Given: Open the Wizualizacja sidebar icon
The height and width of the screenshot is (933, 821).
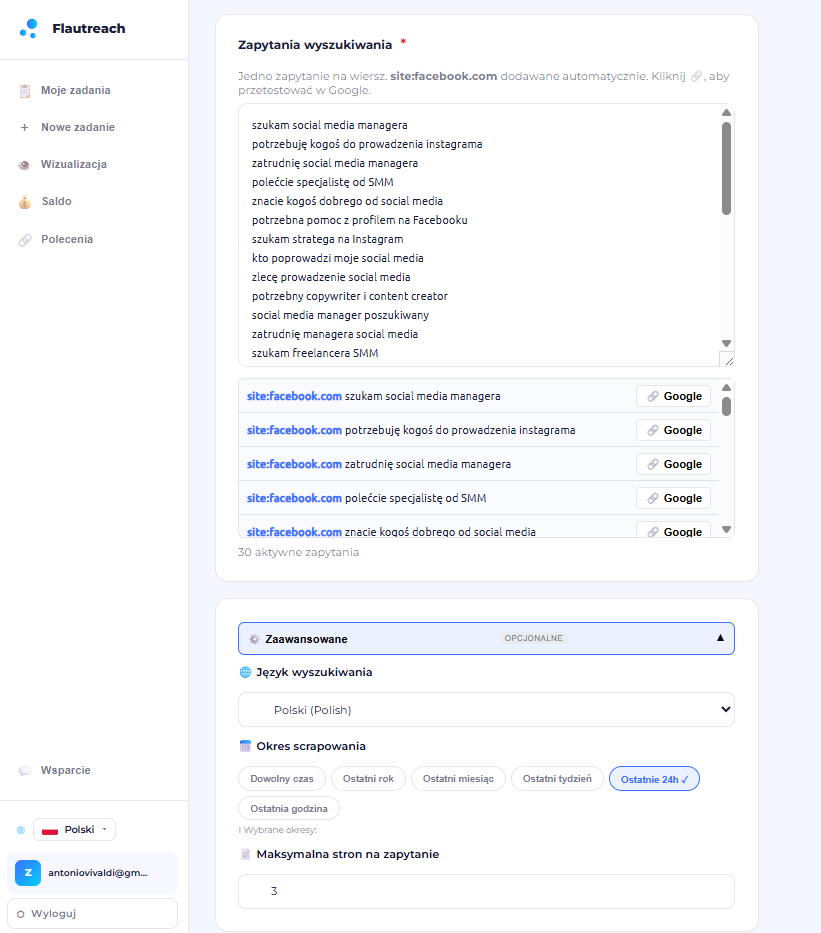Looking at the screenshot, I should point(24,165).
